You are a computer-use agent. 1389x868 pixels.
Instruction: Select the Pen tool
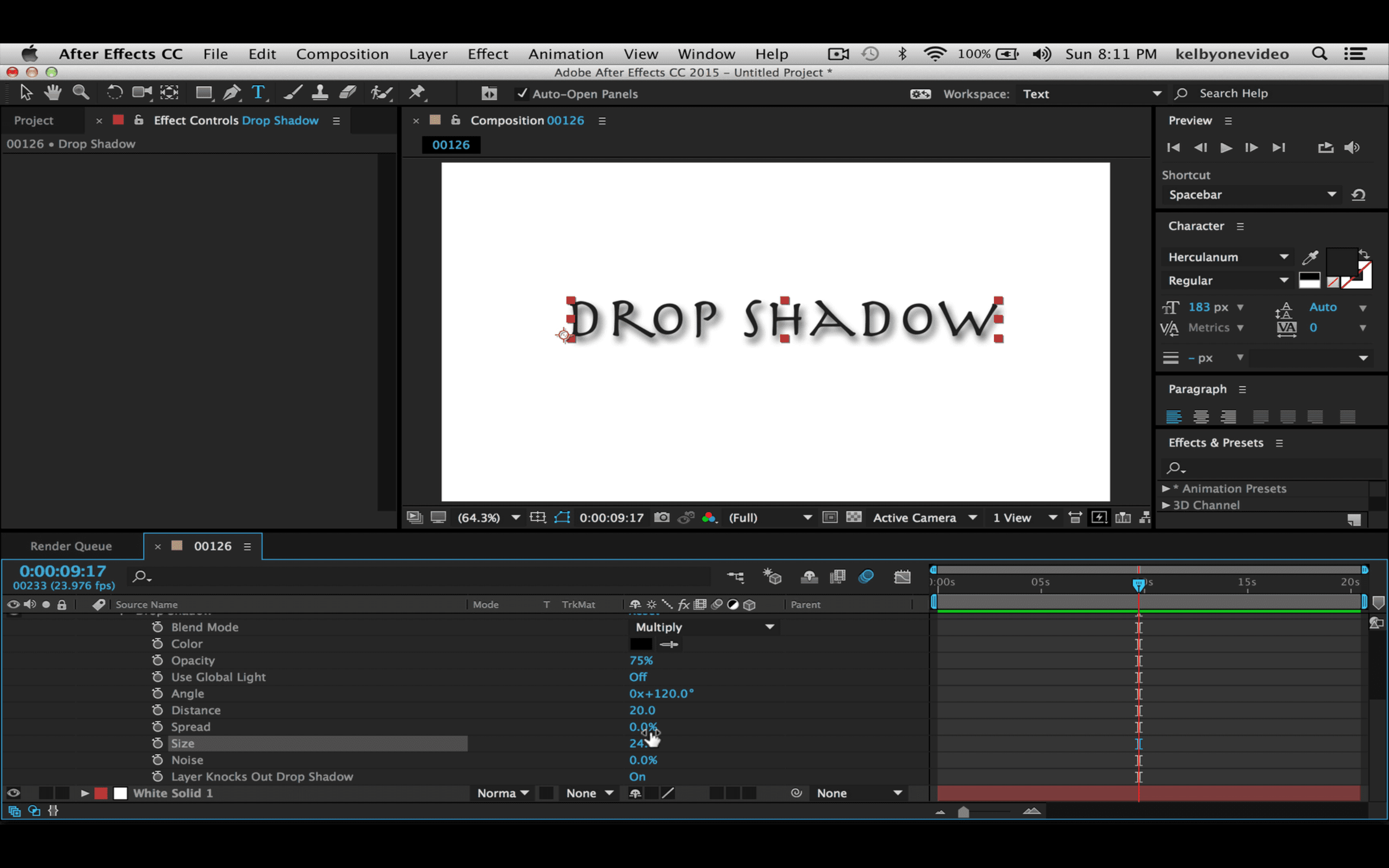pyautogui.click(x=232, y=92)
